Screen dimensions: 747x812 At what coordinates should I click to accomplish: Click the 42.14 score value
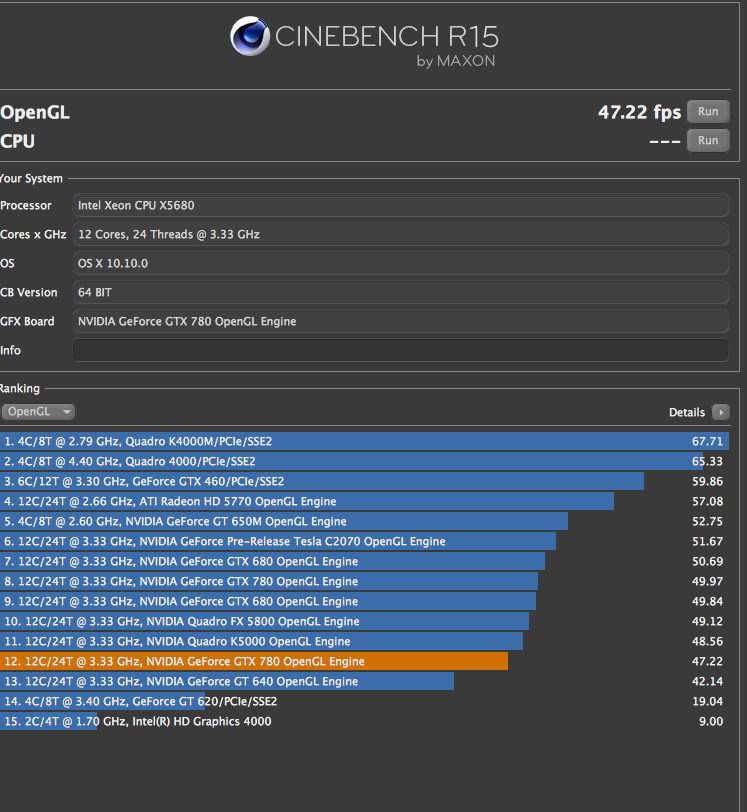pos(707,681)
